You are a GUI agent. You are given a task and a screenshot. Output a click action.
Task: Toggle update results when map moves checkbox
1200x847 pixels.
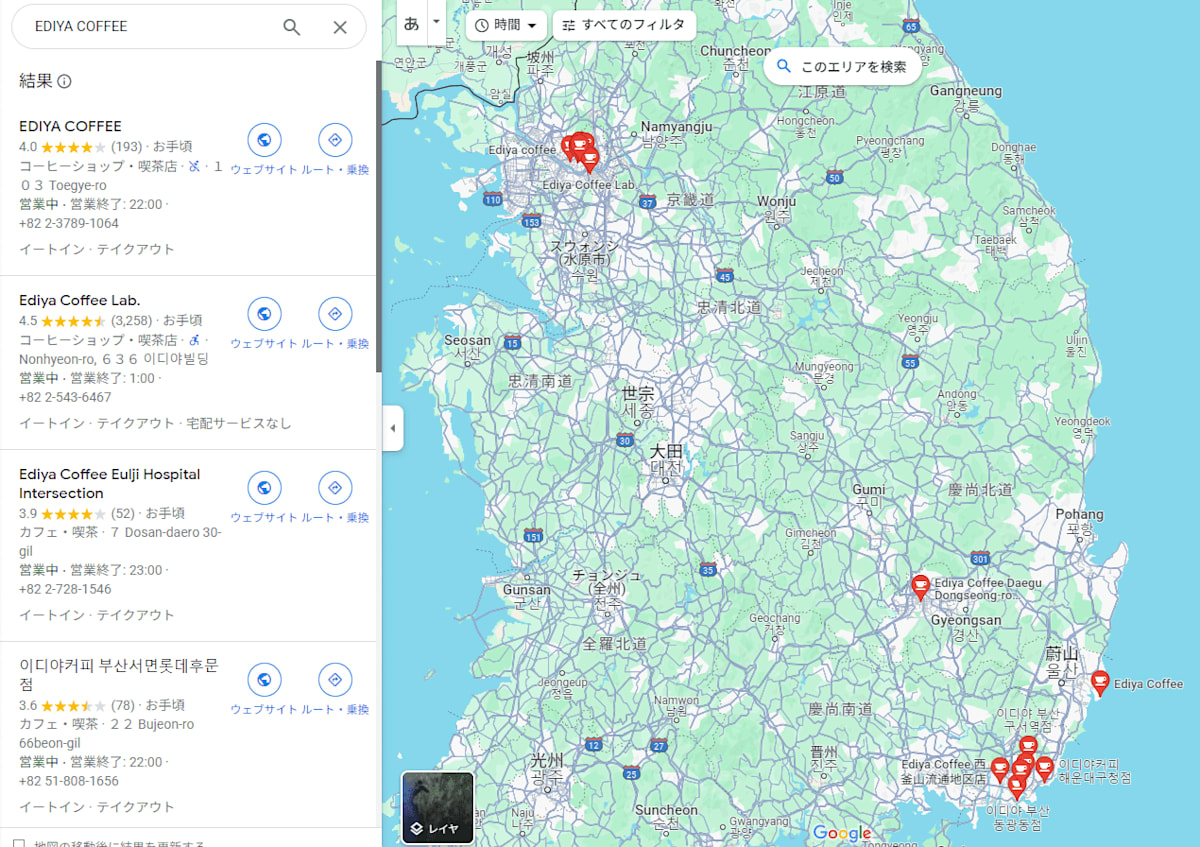click(19, 842)
